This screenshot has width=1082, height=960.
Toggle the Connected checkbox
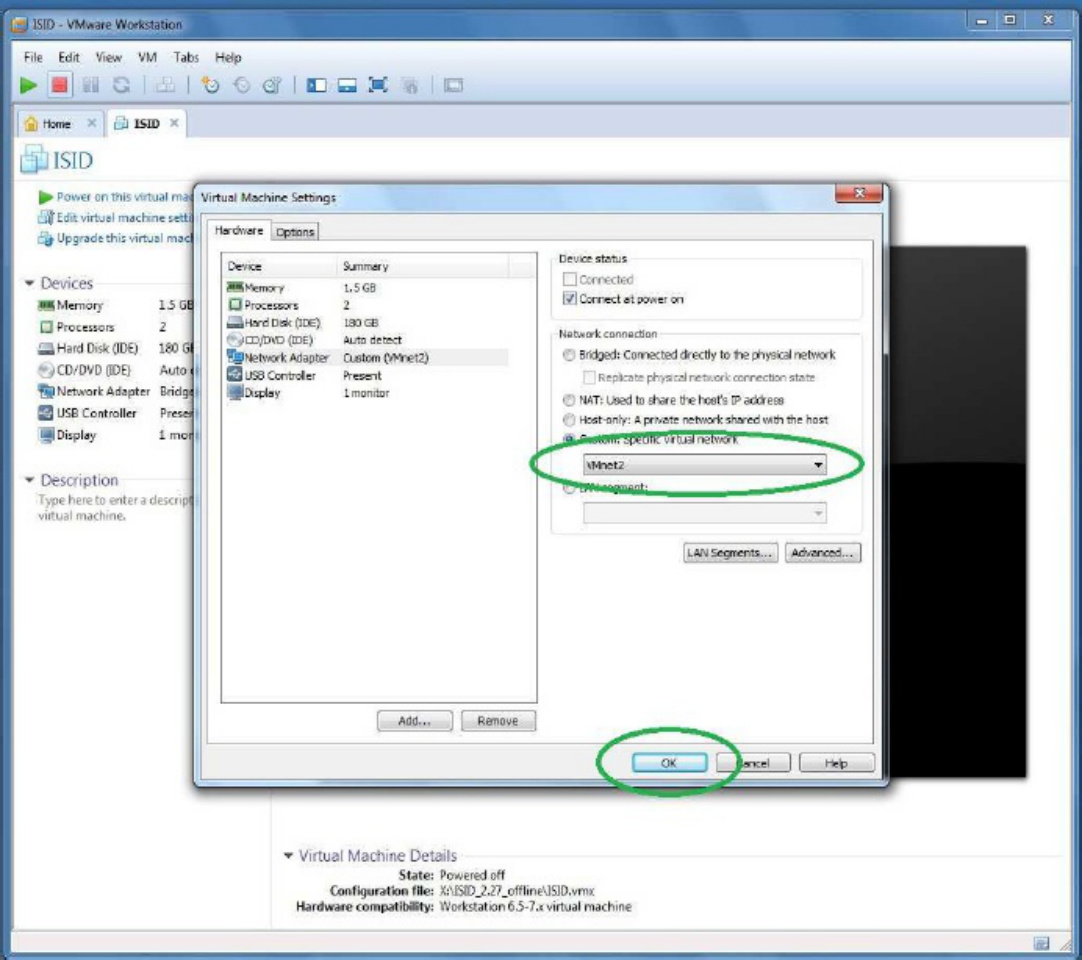click(569, 280)
